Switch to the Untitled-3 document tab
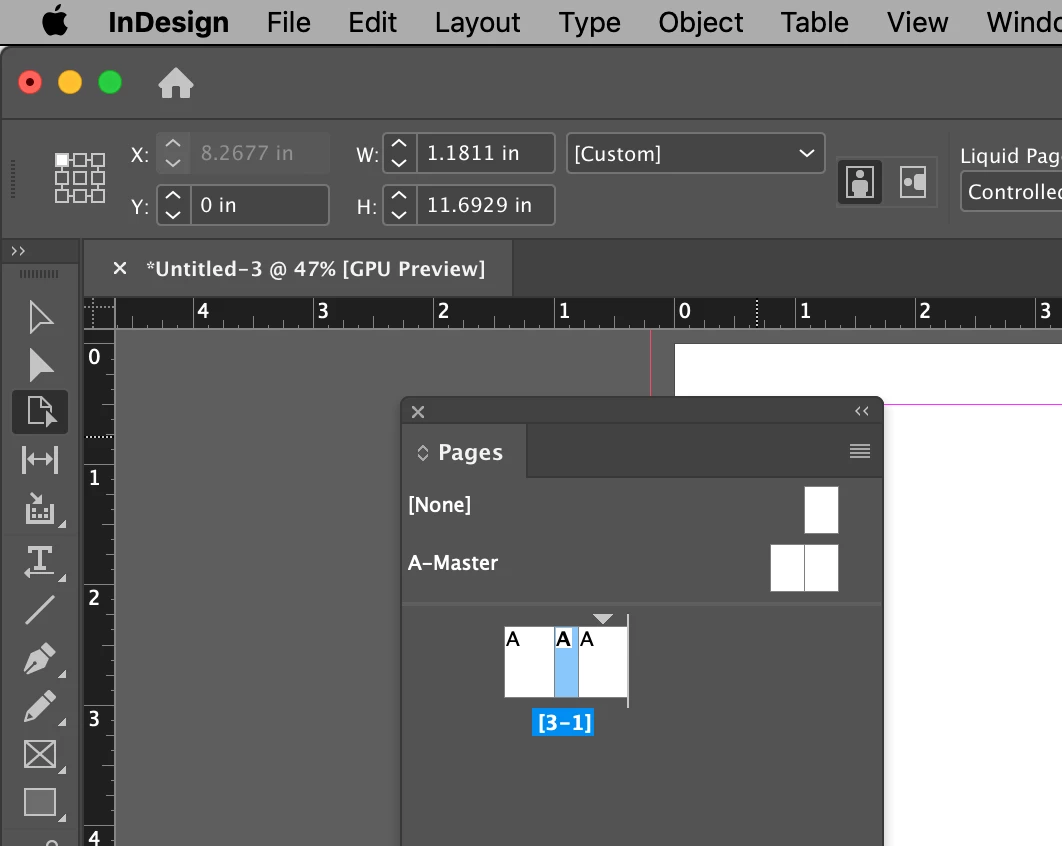The height and width of the screenshot is (846, 1062). (x=316, y=269)
